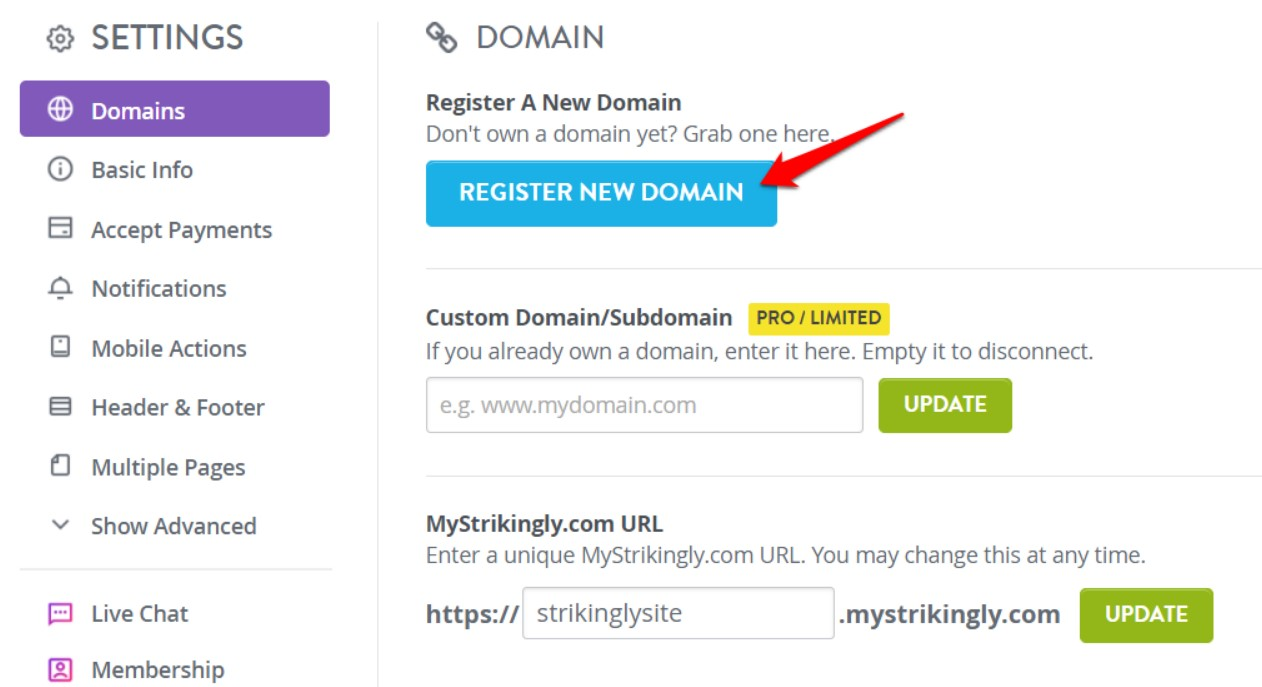Click UPDATE next to custom domain field
This screenshot has width=1262, height=687.
coord(945,405)
